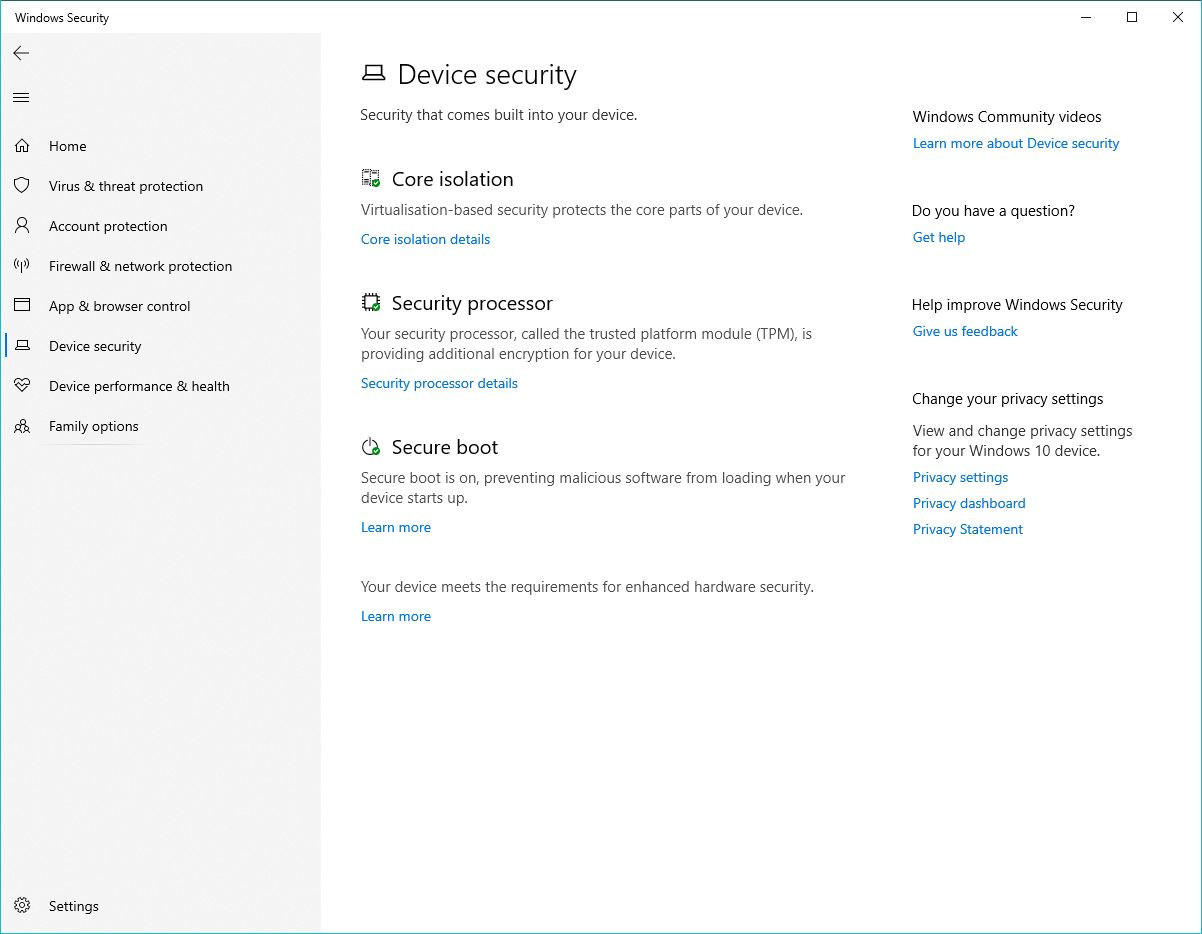This screenshot has width=1202, height=934.
Task: Click the Home house icon
Action: 22,146
